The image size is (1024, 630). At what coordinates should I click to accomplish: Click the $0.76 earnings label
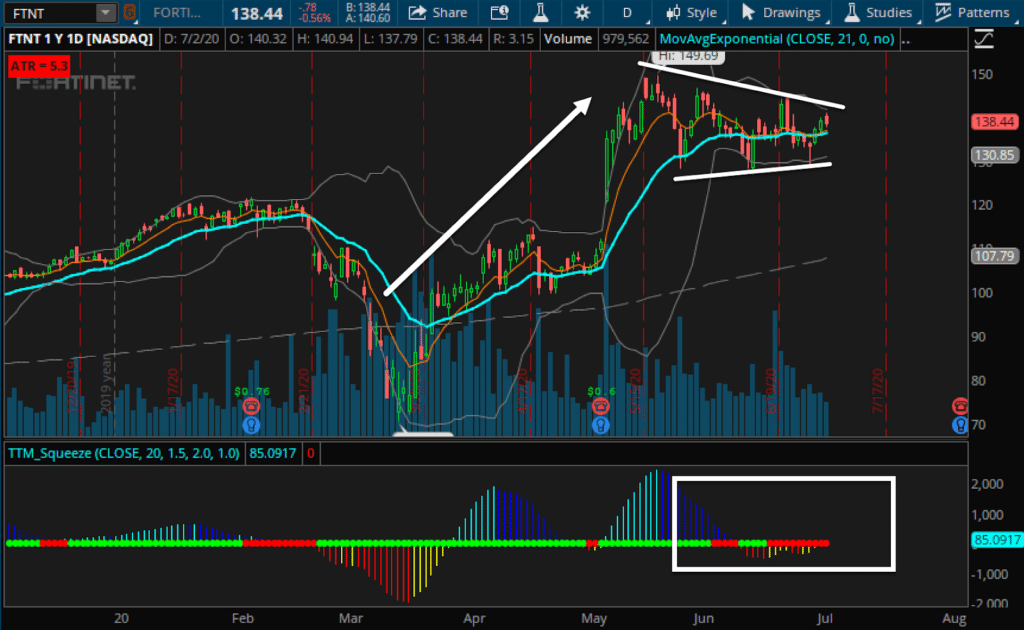252,391
